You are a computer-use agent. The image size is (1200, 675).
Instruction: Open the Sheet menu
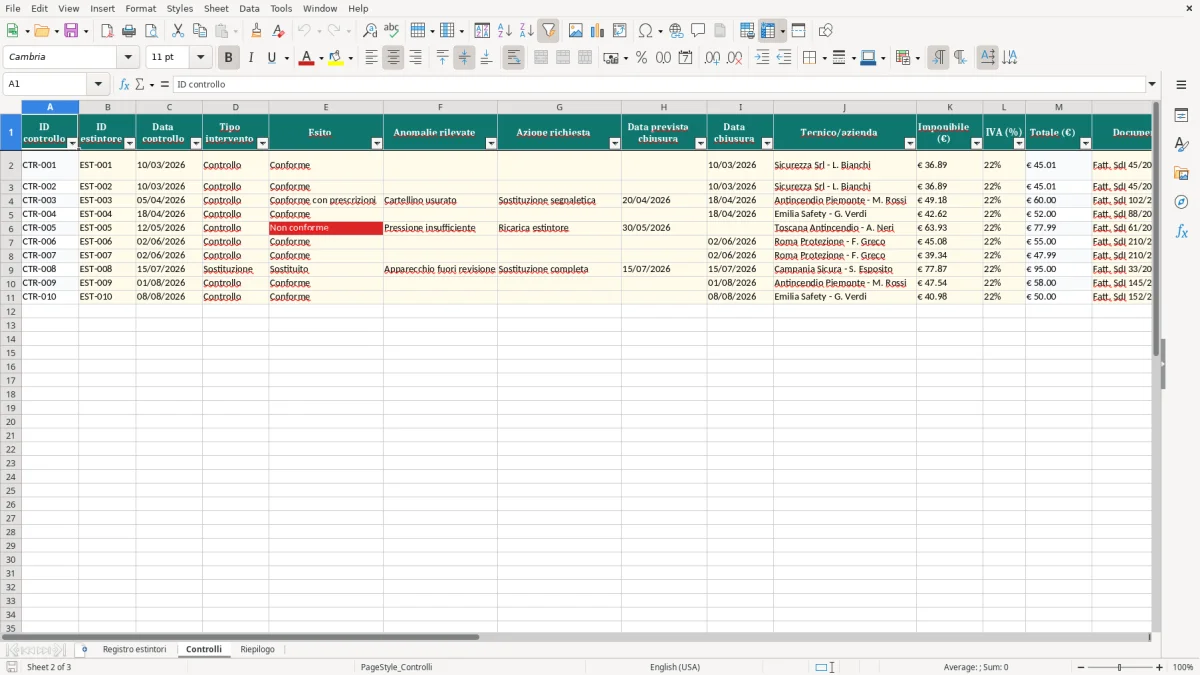pyautogui.click(x=217, y=8)
